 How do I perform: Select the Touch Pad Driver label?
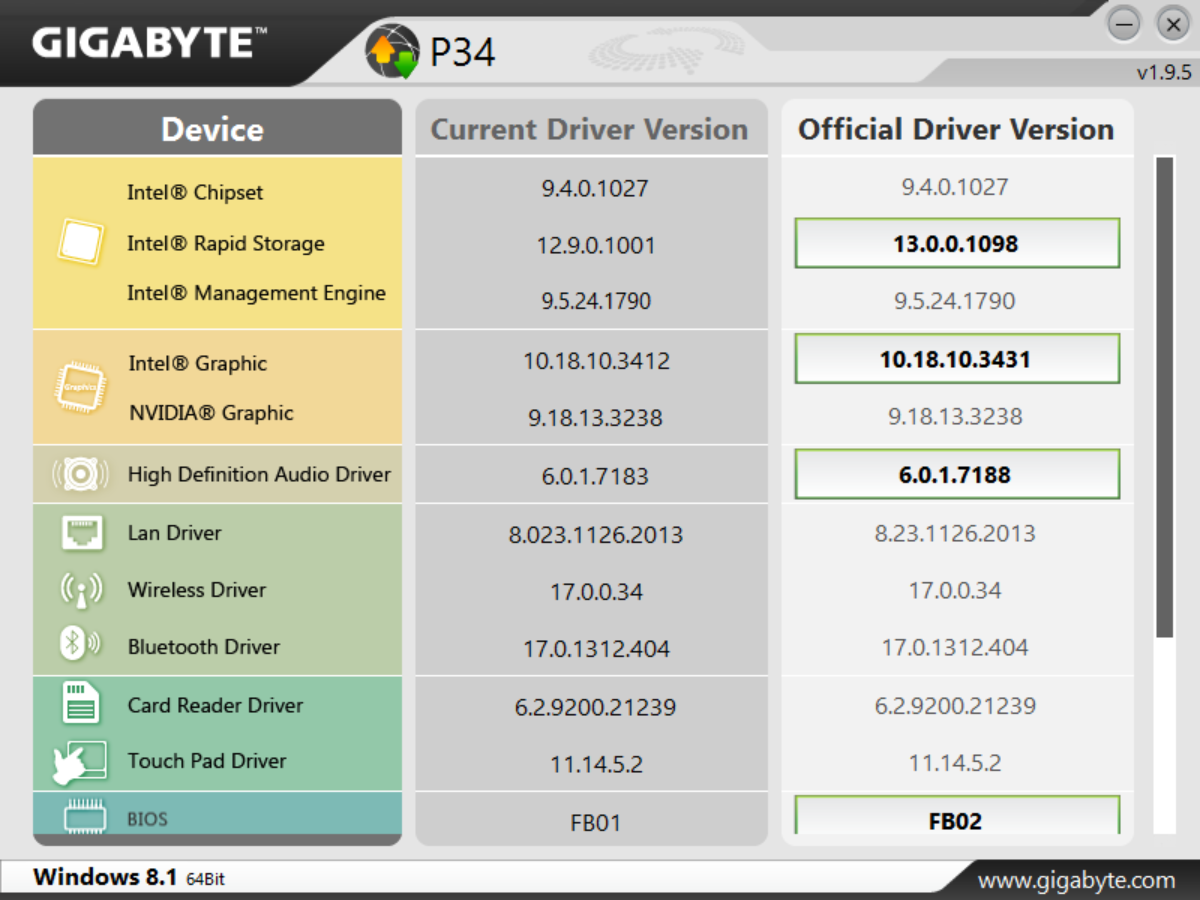[x=207, y=761]
